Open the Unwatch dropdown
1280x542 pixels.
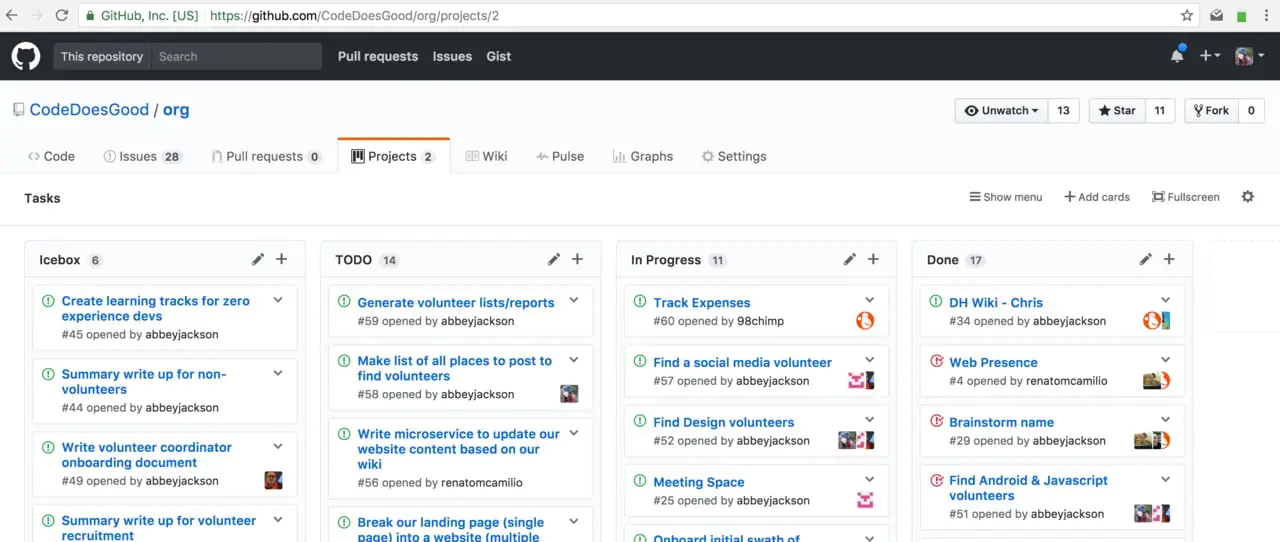tap(1002, 110)
